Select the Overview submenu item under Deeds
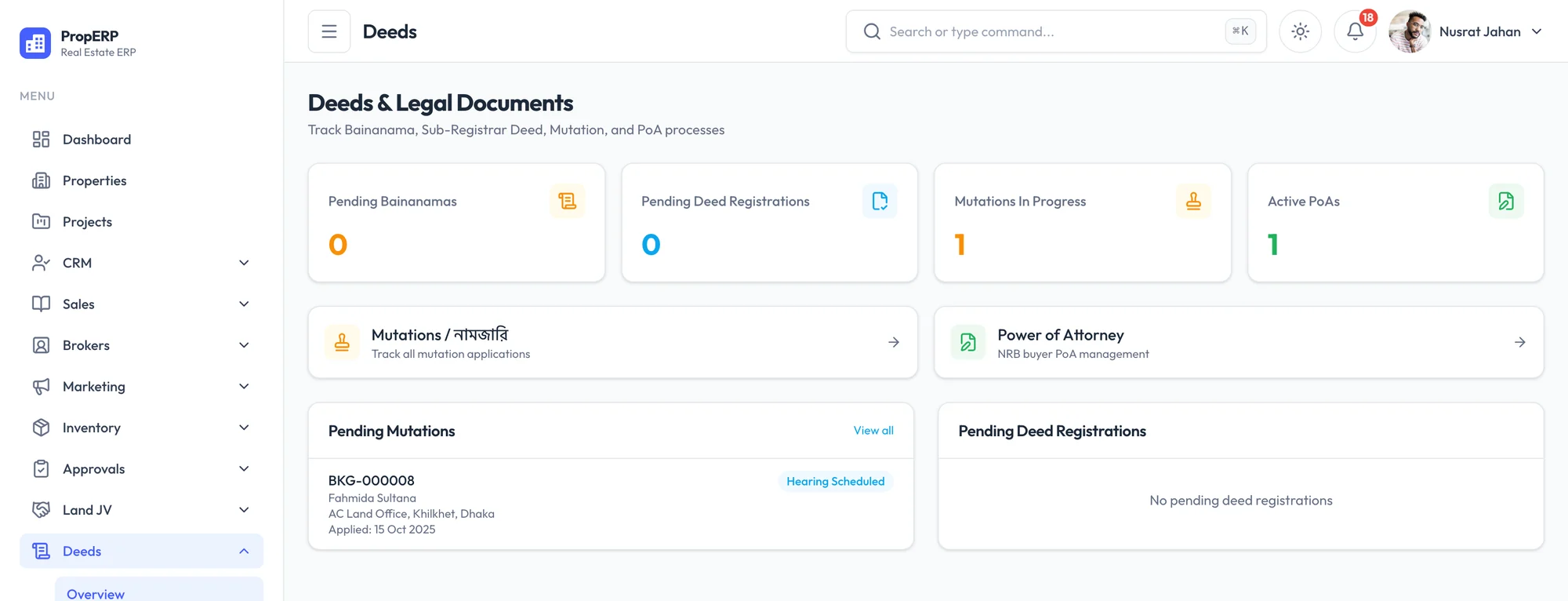This screenshot has width=1568, height=601. point(159,590)
